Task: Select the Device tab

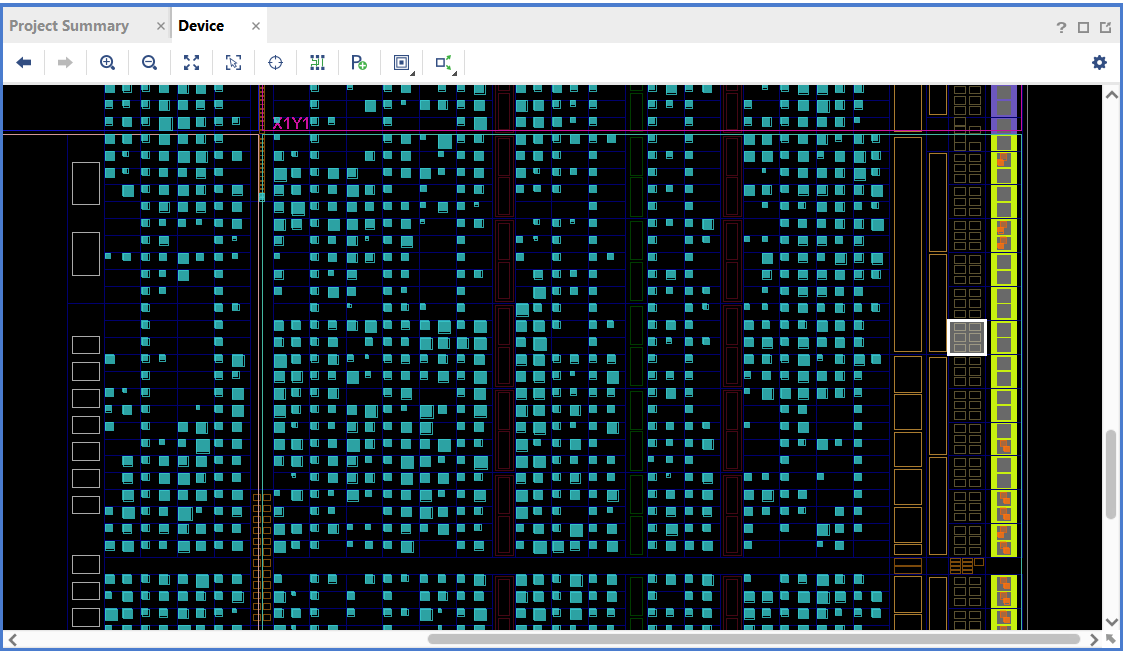Action: pos(201,26)
